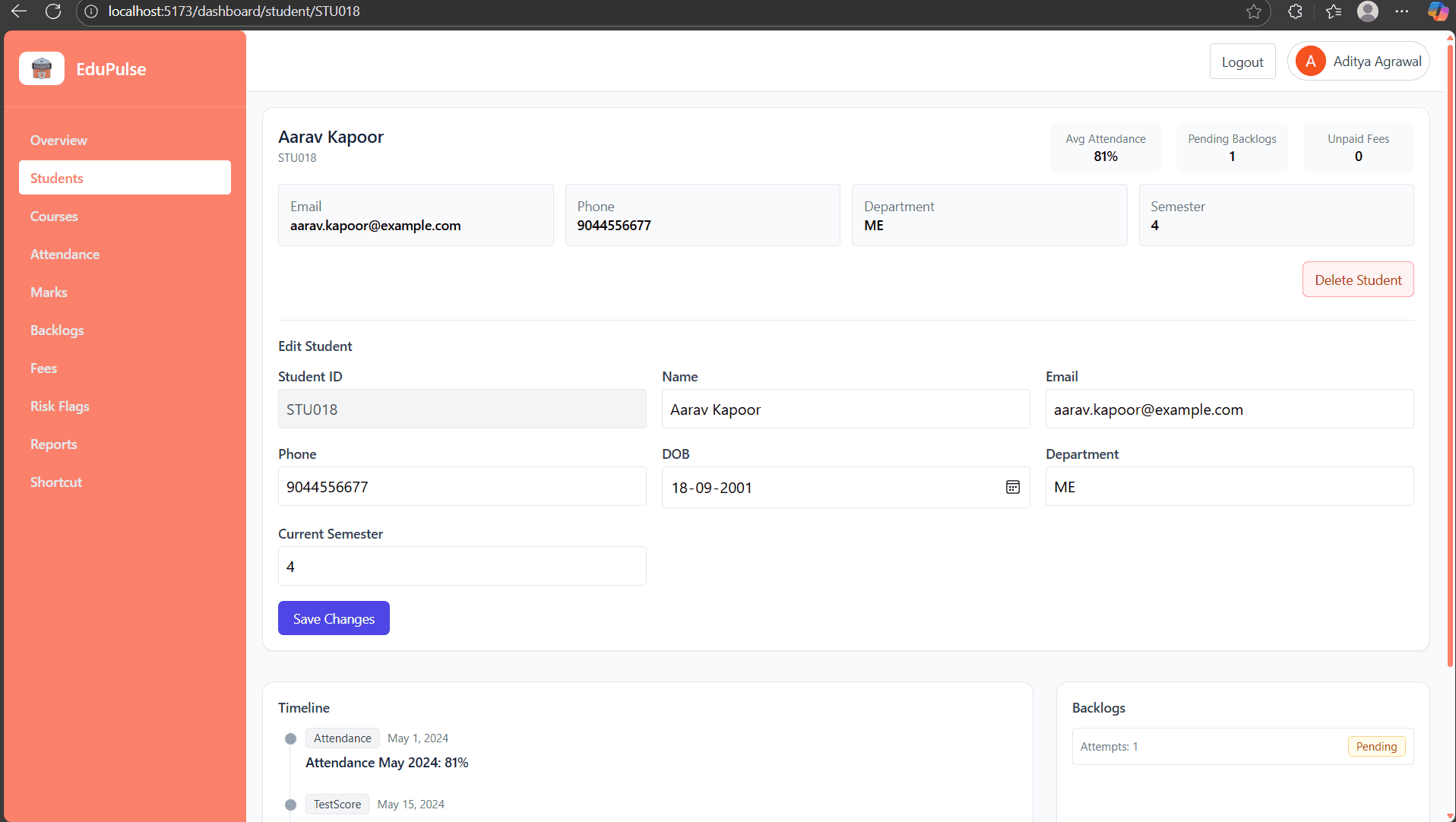Click the phone 9044556677 in the info card
Screen dimensions: 1456x822
(614, 226)
